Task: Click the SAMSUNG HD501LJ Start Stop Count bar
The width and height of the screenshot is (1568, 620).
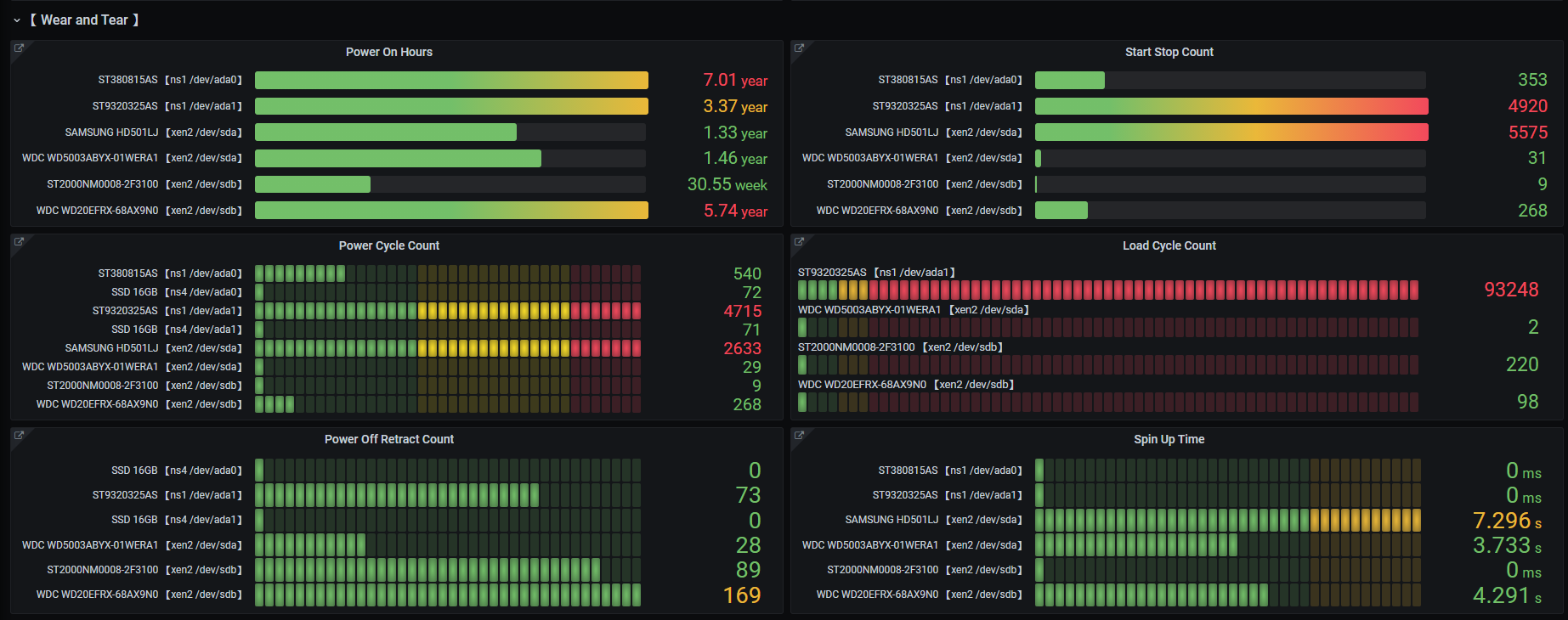Action: click(x=1231, y=132)
